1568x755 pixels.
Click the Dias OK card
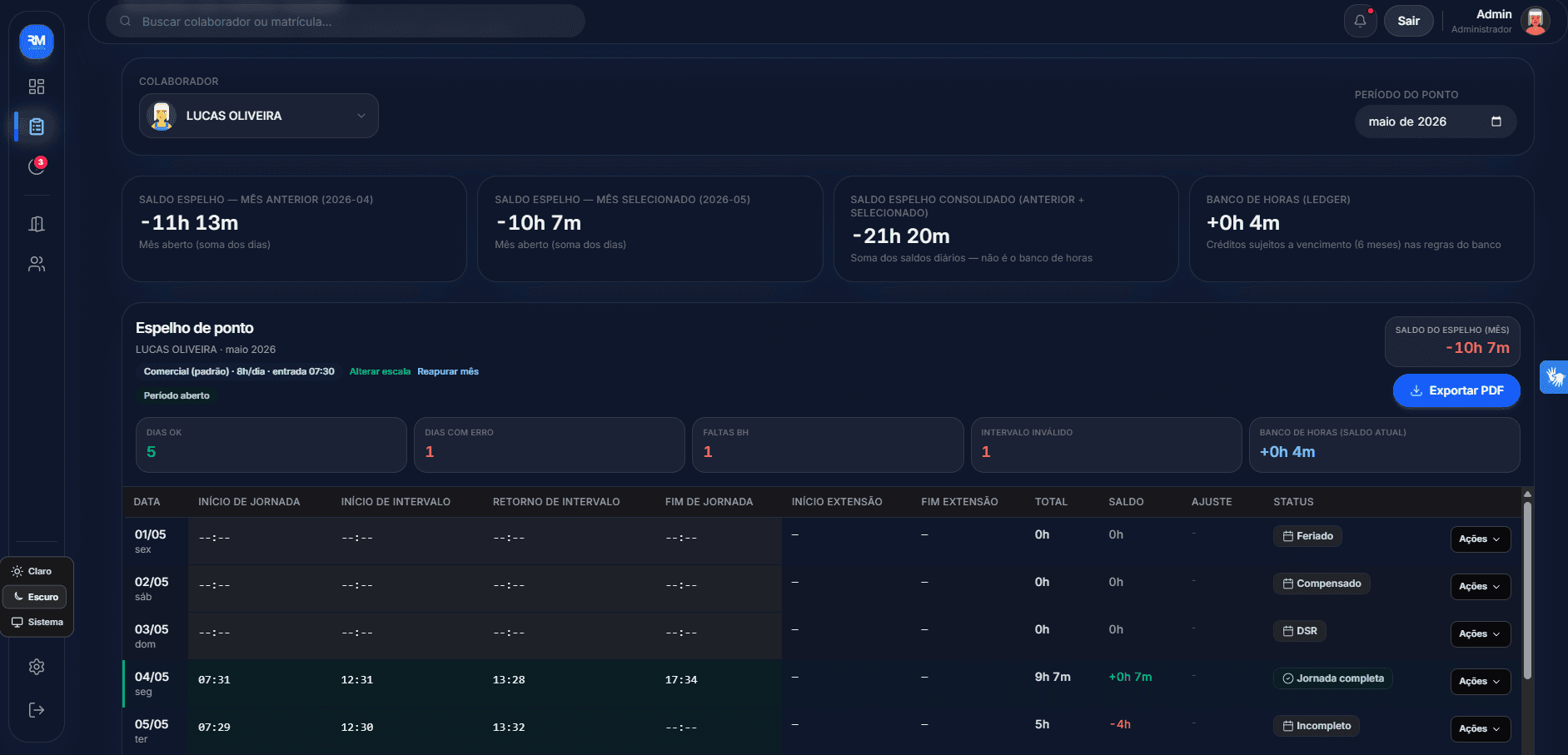coord(271,445)
